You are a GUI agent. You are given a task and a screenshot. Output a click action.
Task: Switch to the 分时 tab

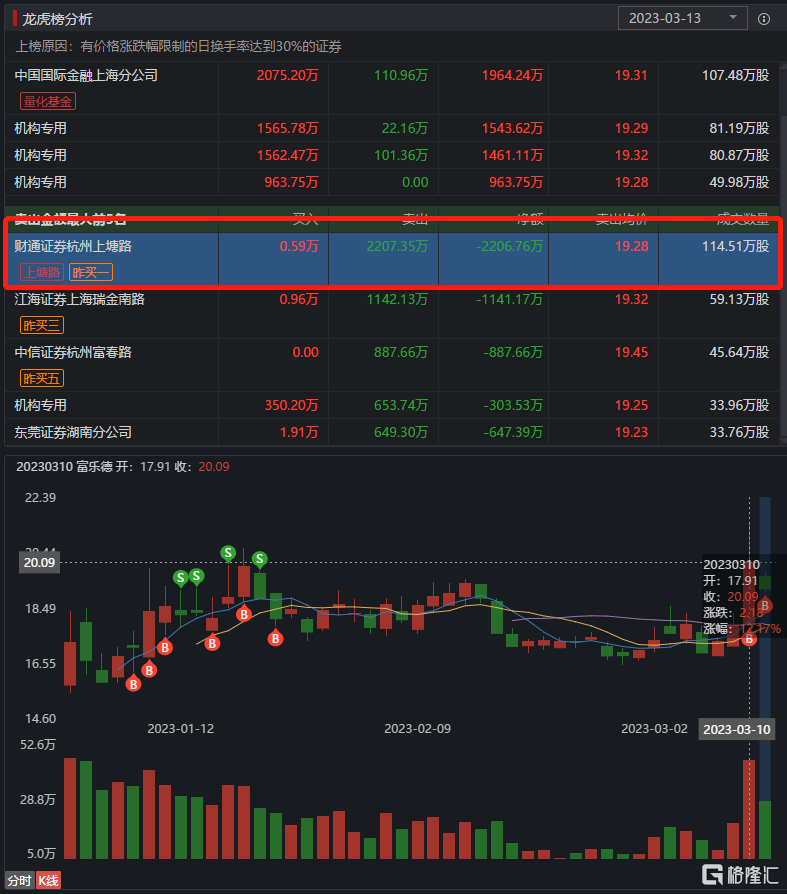(19, 881)
